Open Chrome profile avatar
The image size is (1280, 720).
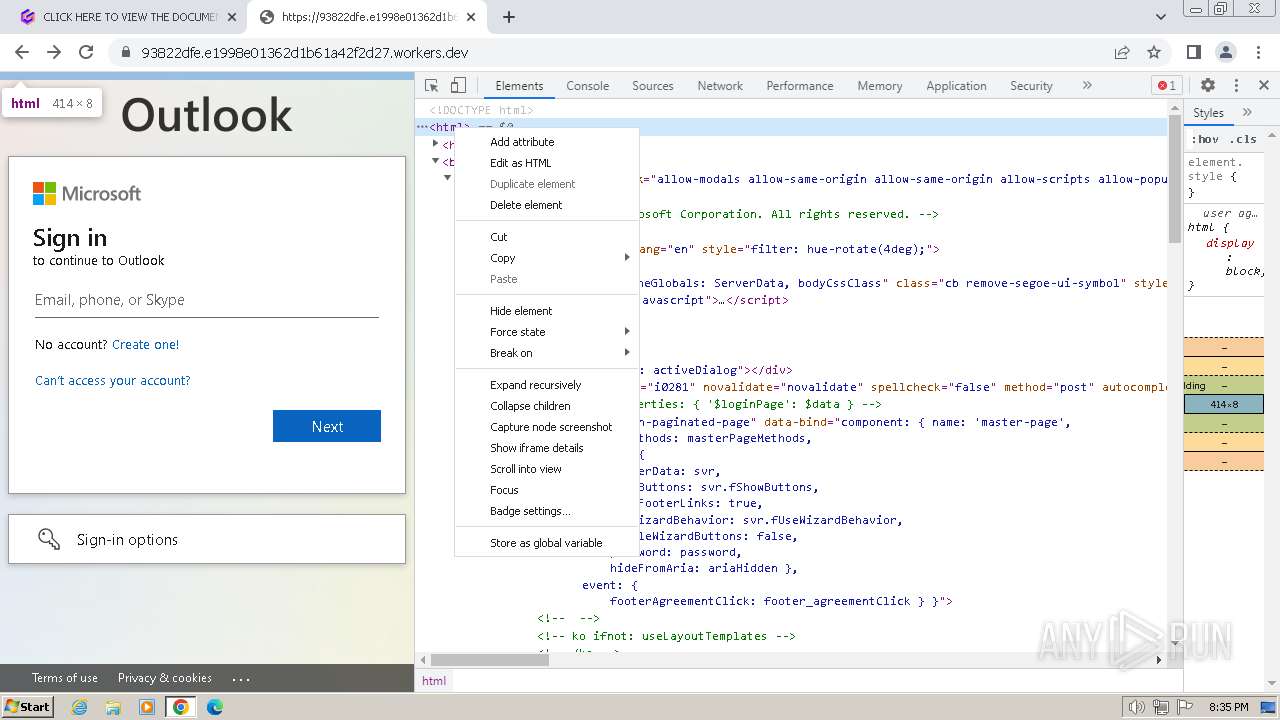click(x=1226, y=52)
